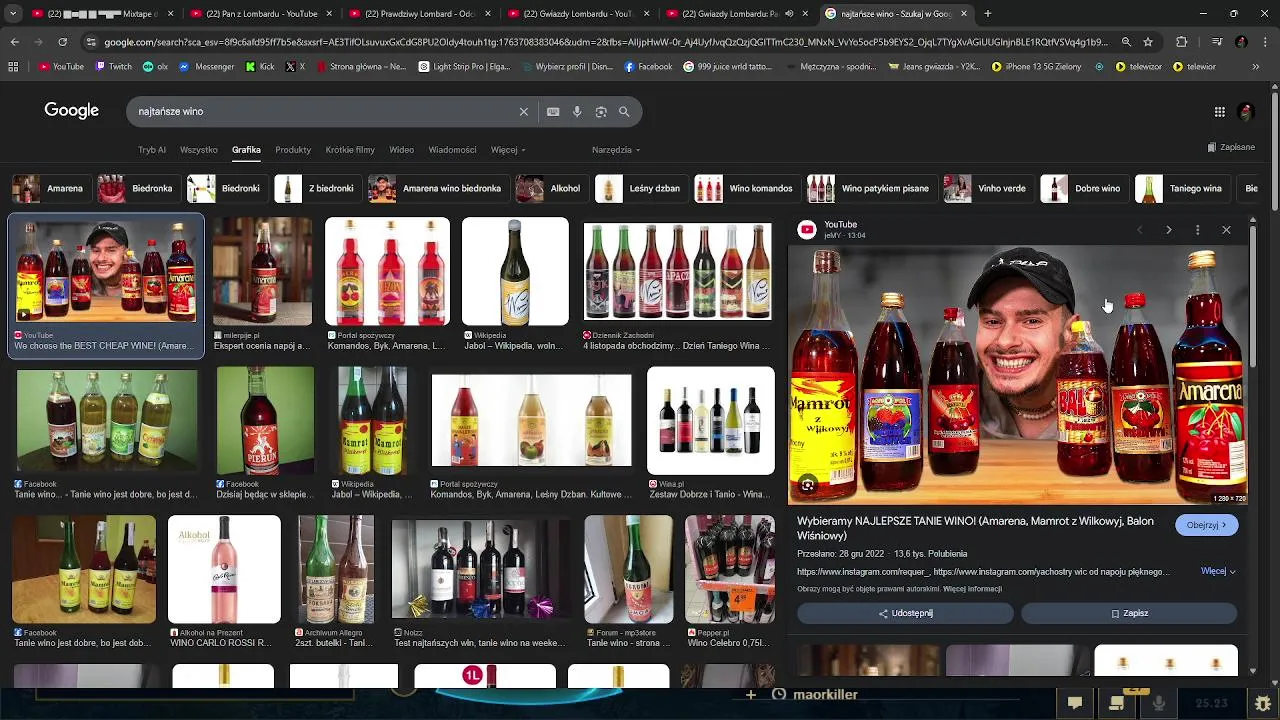
Task: Open the Więcej informacji link
Action: 972,589
